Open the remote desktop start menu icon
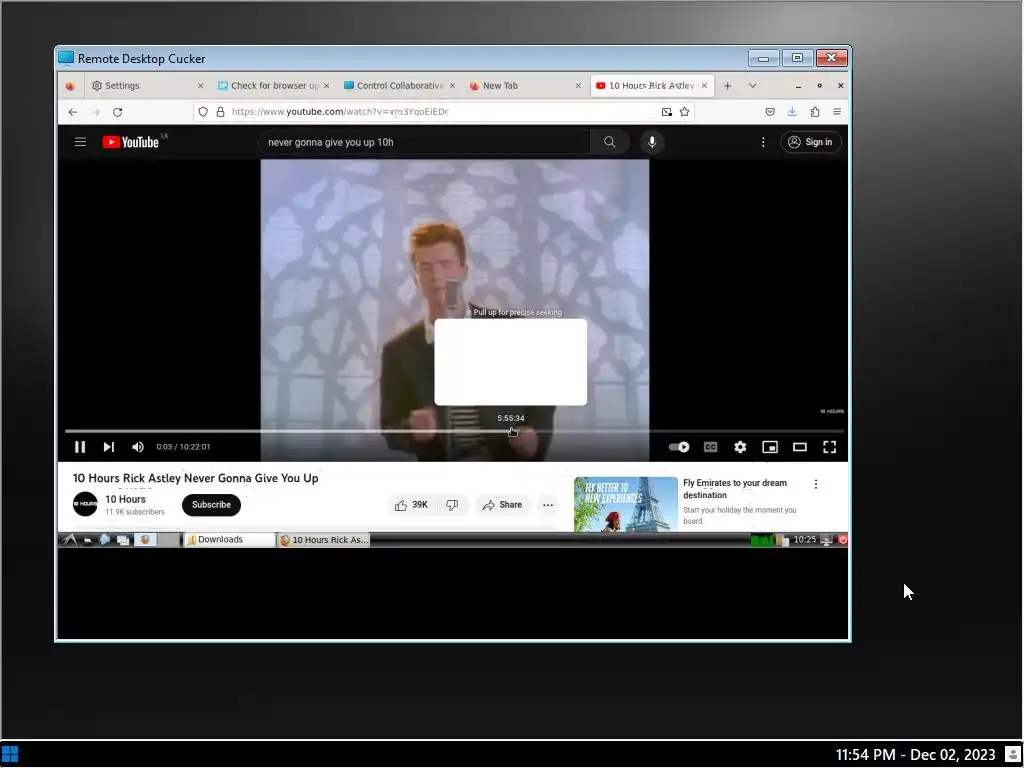Image resolution: width=1024 pixels, height=768 pixels. tap(69, 539)
